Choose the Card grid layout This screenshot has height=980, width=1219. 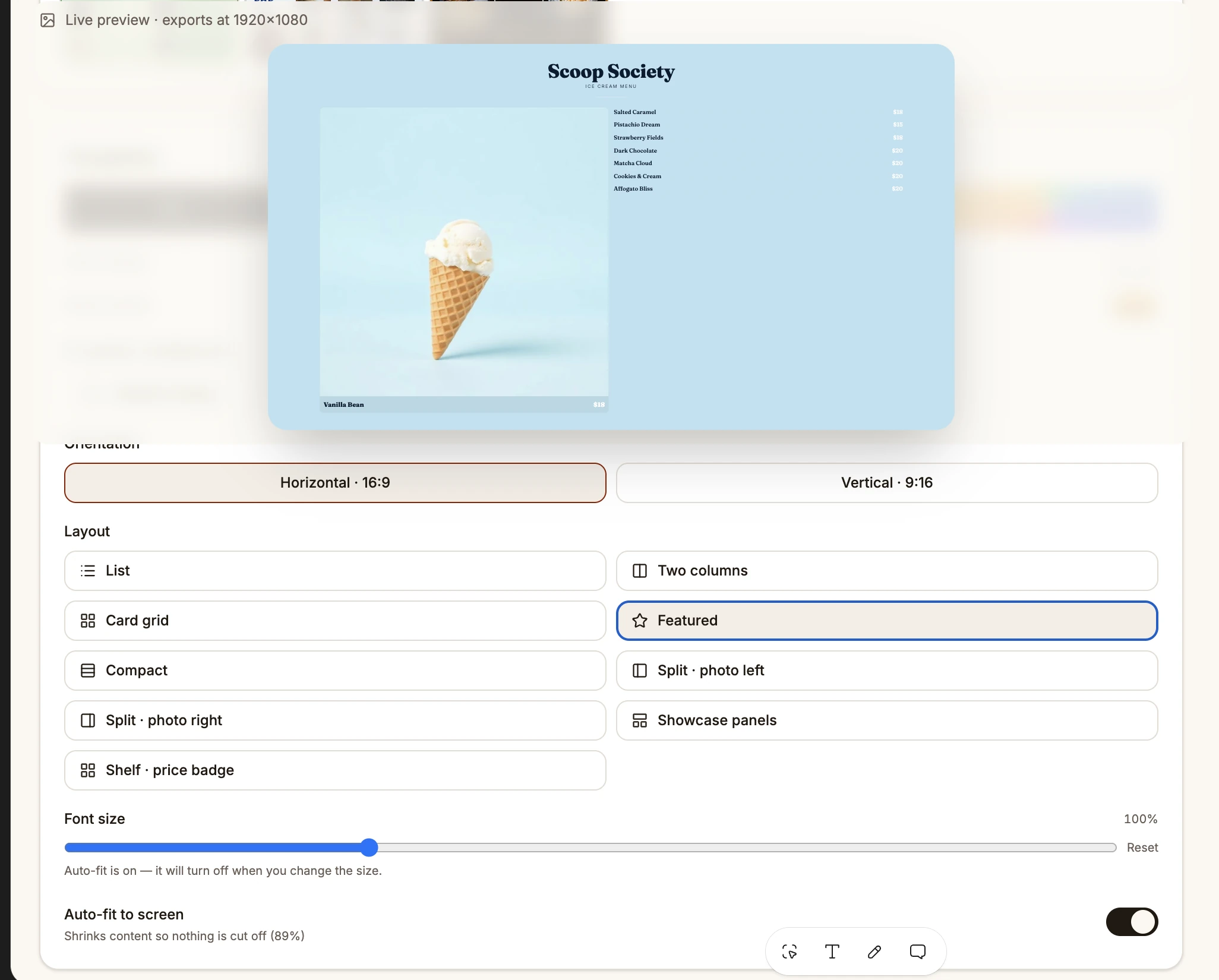click(x=335, y=620)
